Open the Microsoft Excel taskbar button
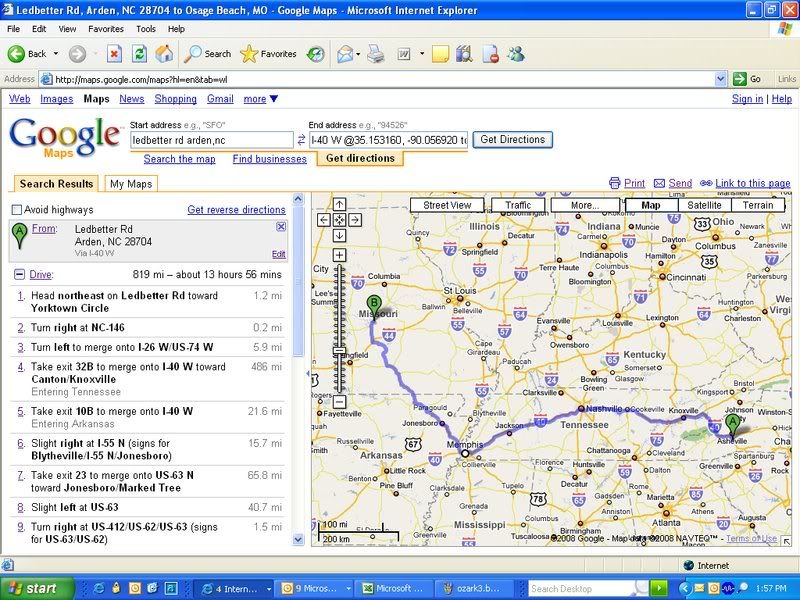The width and height of the screenshot is (800, 600). (393, 588)
